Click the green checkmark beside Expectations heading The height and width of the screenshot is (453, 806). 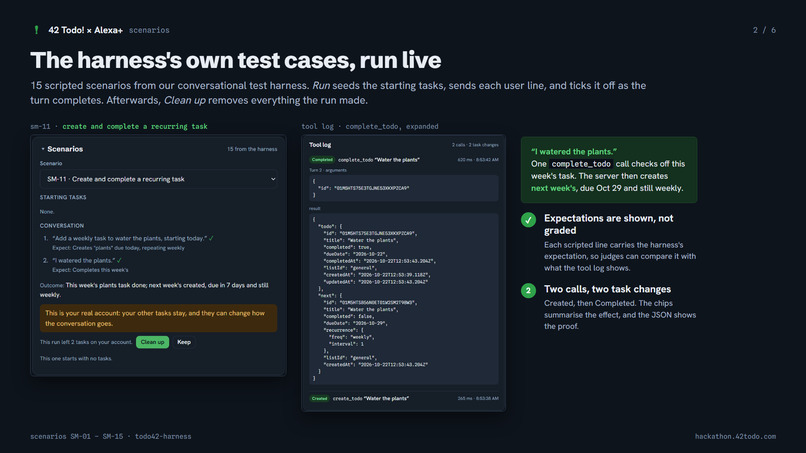(x=528, y=220)
